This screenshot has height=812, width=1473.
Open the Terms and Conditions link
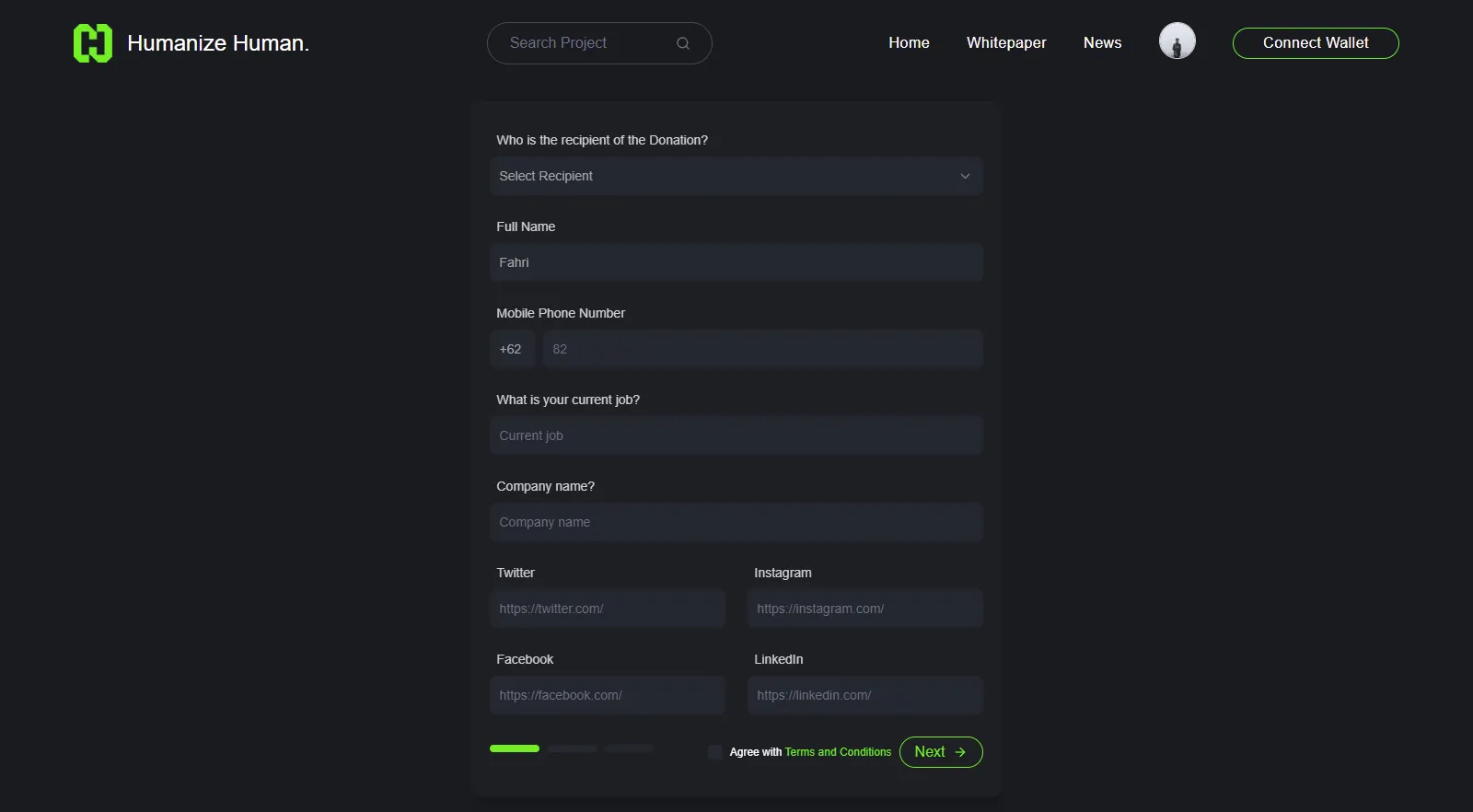click(838, 752)
